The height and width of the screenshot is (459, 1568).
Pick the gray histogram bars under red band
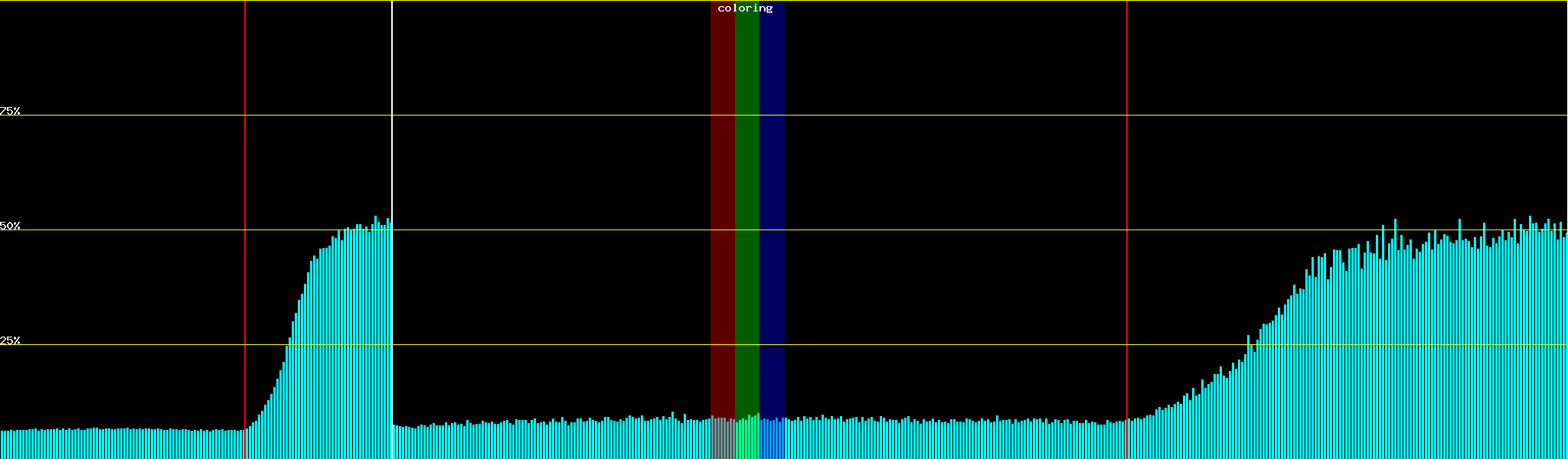point(722,440)
